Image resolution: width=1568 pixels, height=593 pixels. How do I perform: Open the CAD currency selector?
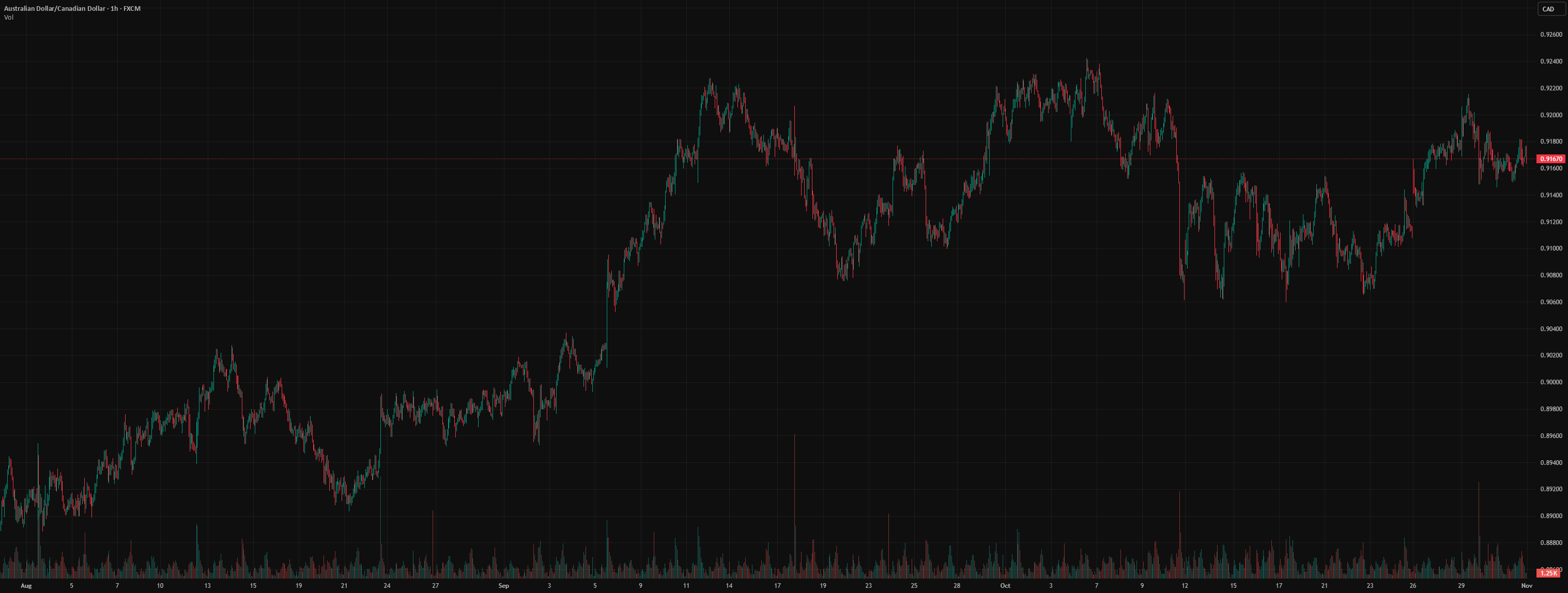pyautogui.click(x=1551, y=8)
